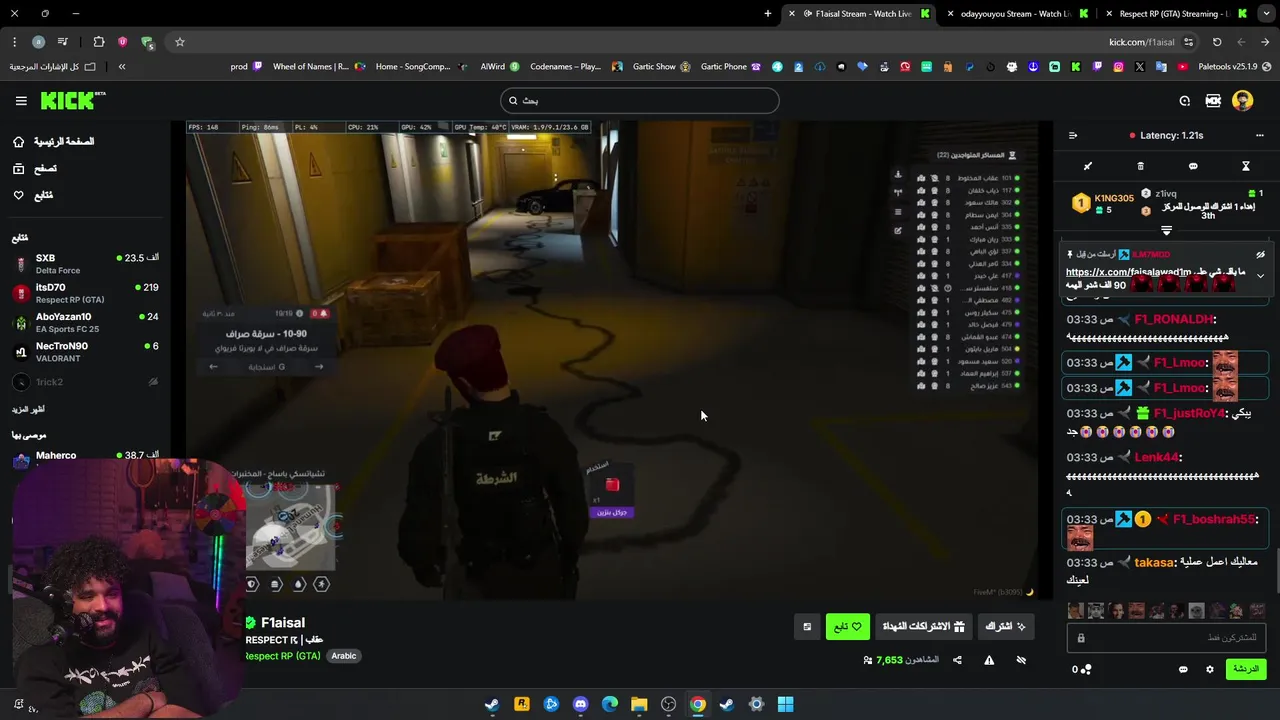
Task: Click the Respect RP (GTA) category link
Action: click(x=282, y=656)
